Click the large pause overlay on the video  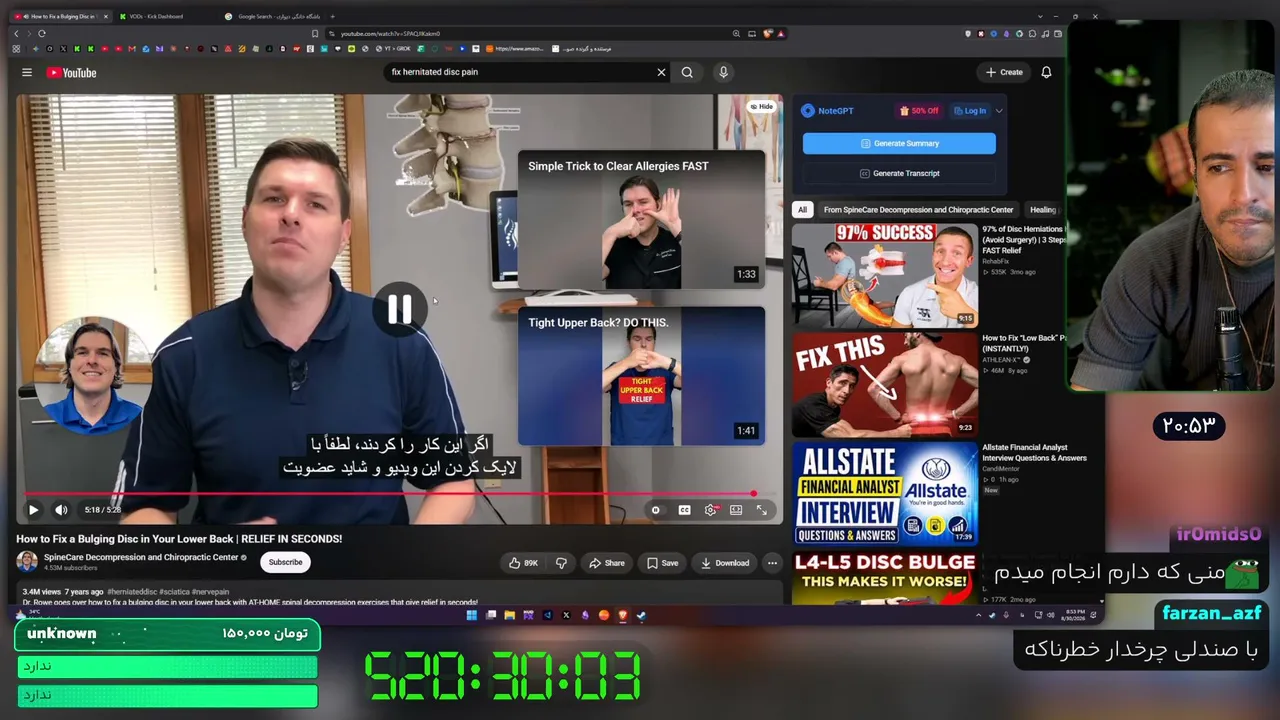tap(399, 310)
